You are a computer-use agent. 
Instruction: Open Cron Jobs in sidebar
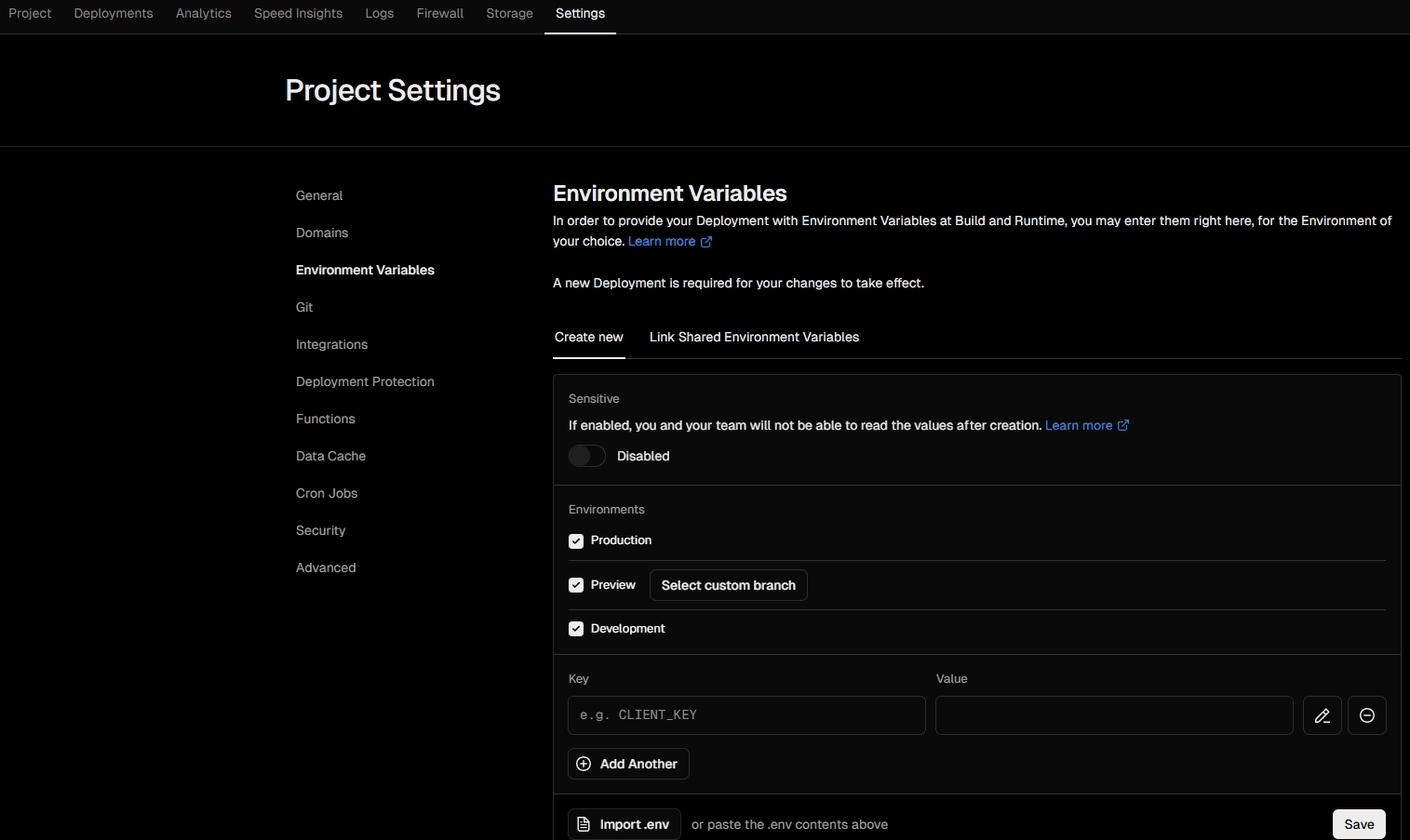(x=327, y=493)
